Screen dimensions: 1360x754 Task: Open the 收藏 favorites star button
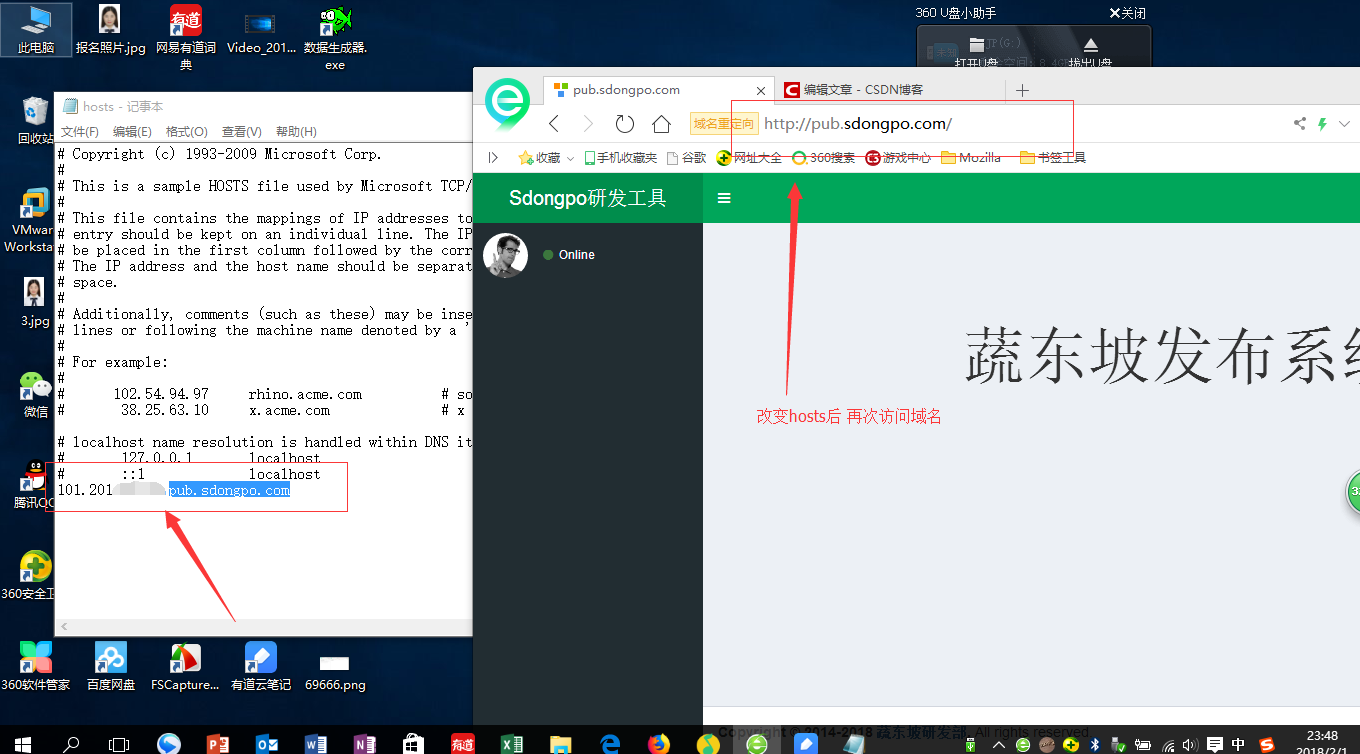point(539,157)
